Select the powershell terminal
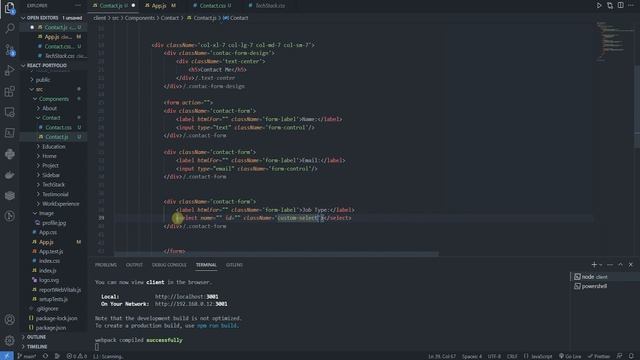The image size is (640, 360). (x=604, y=286)
